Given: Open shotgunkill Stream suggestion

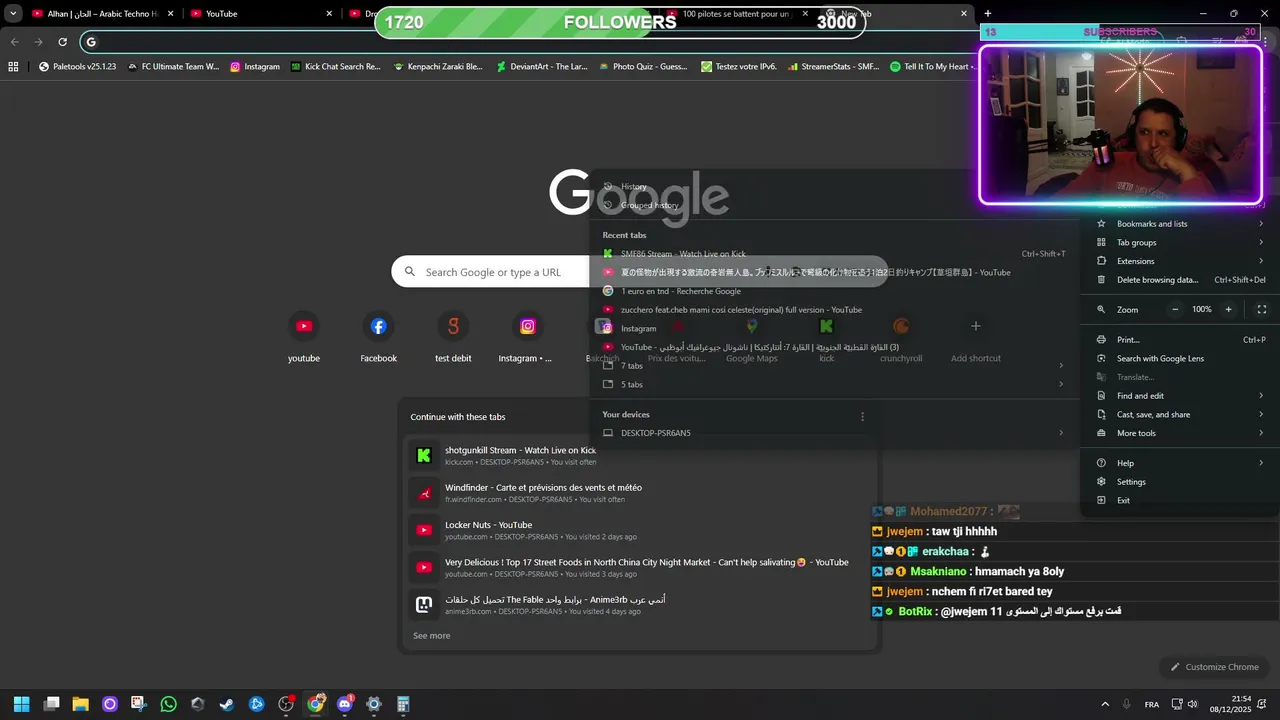Looking at the screenshot, I should [x=640, y=455].
